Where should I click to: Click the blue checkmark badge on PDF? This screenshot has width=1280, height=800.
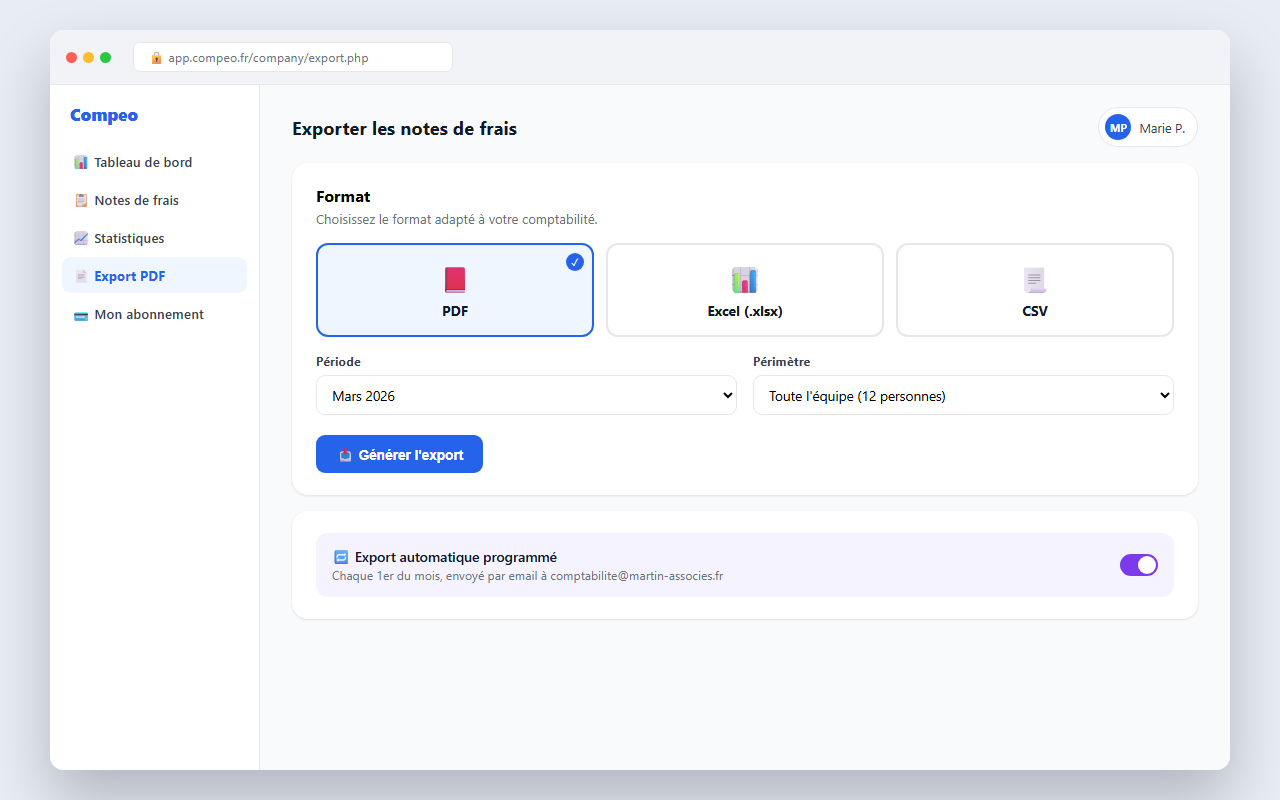pyautogui.click(x=575, y=262)
